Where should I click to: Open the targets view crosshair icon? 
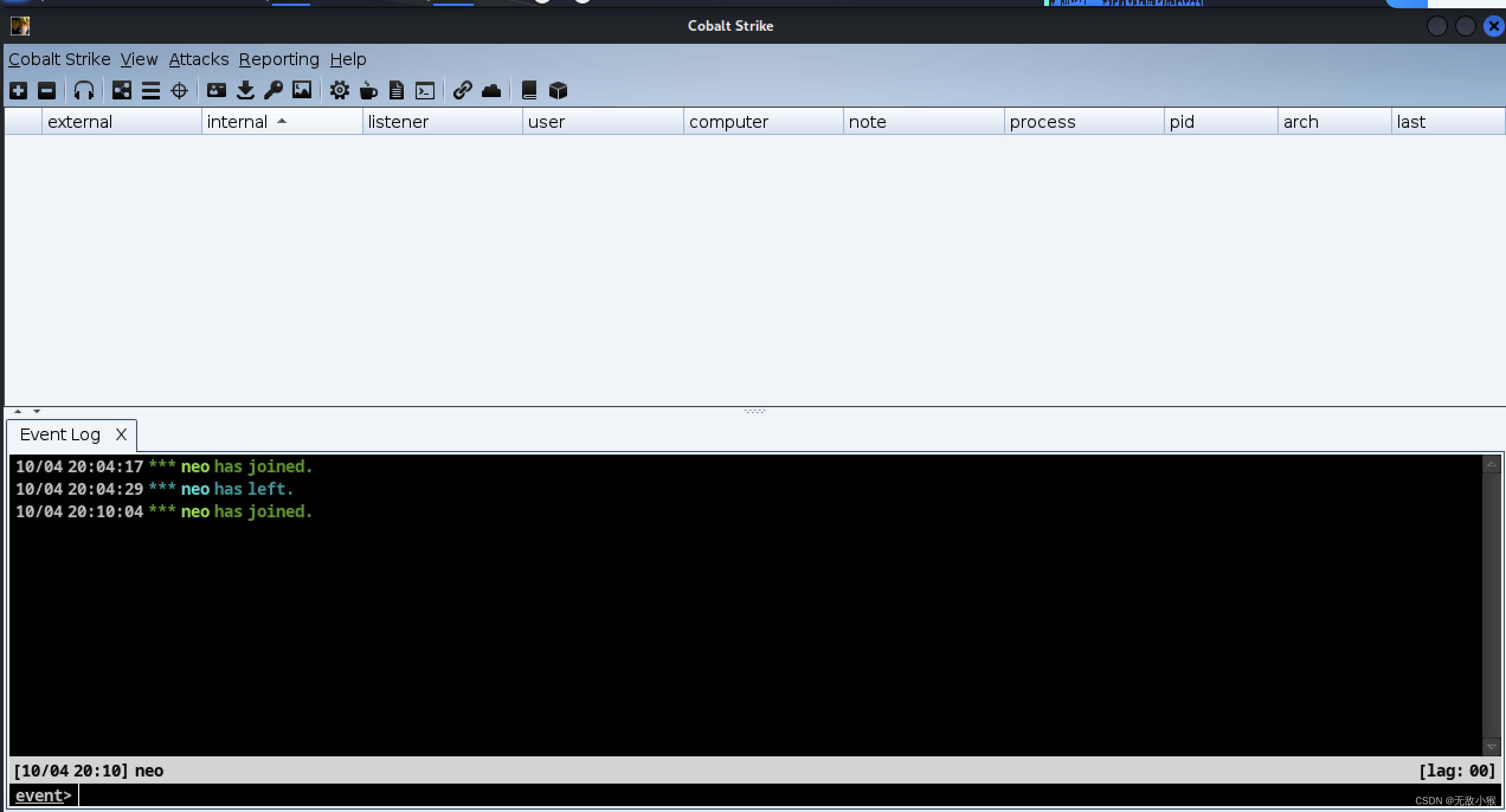point(179,90)
